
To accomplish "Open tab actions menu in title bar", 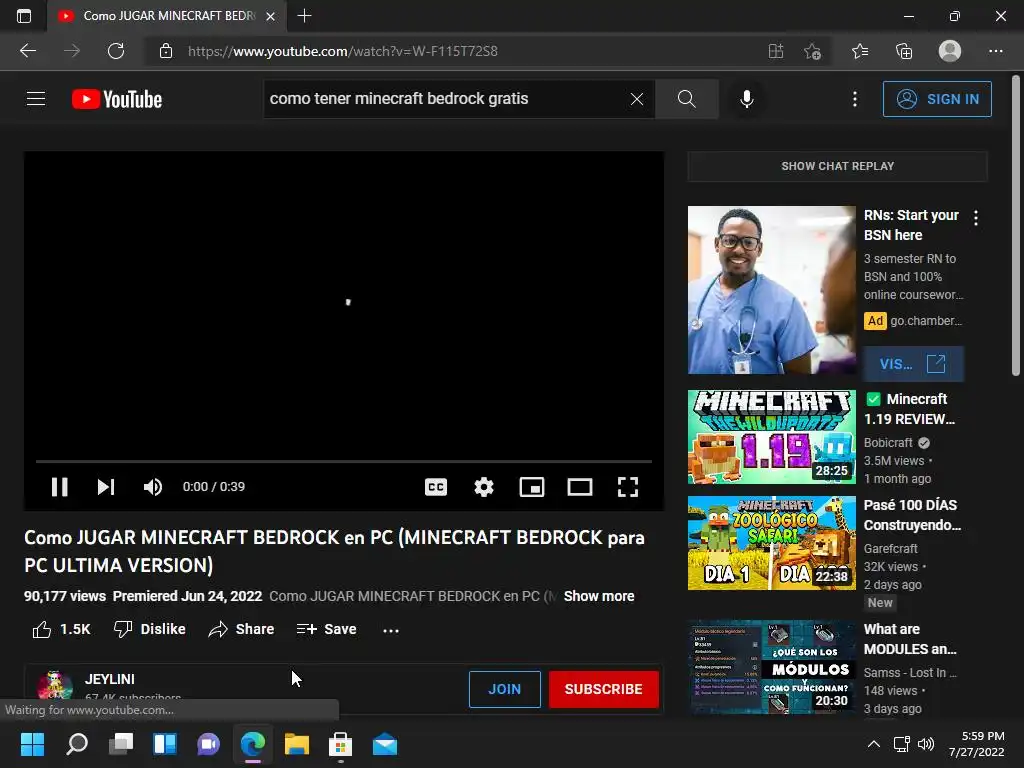I will [x=24, y=16].
